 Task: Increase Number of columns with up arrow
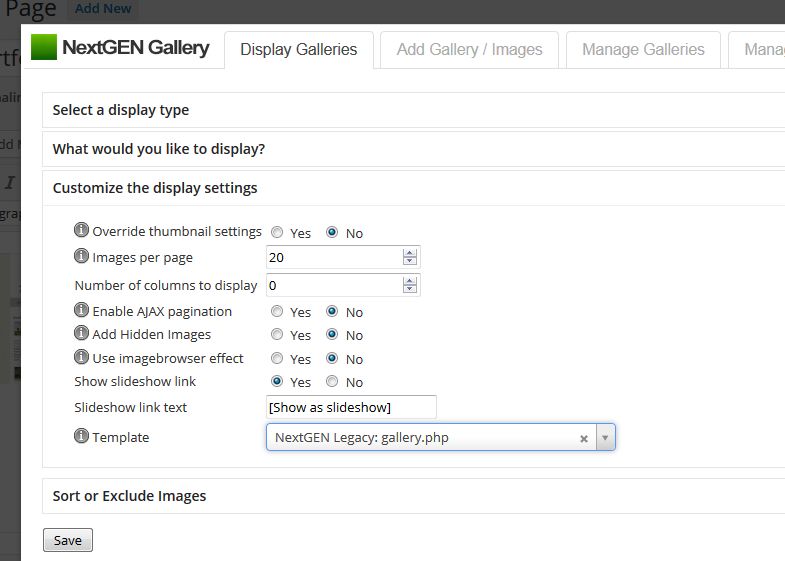(410, 281)
